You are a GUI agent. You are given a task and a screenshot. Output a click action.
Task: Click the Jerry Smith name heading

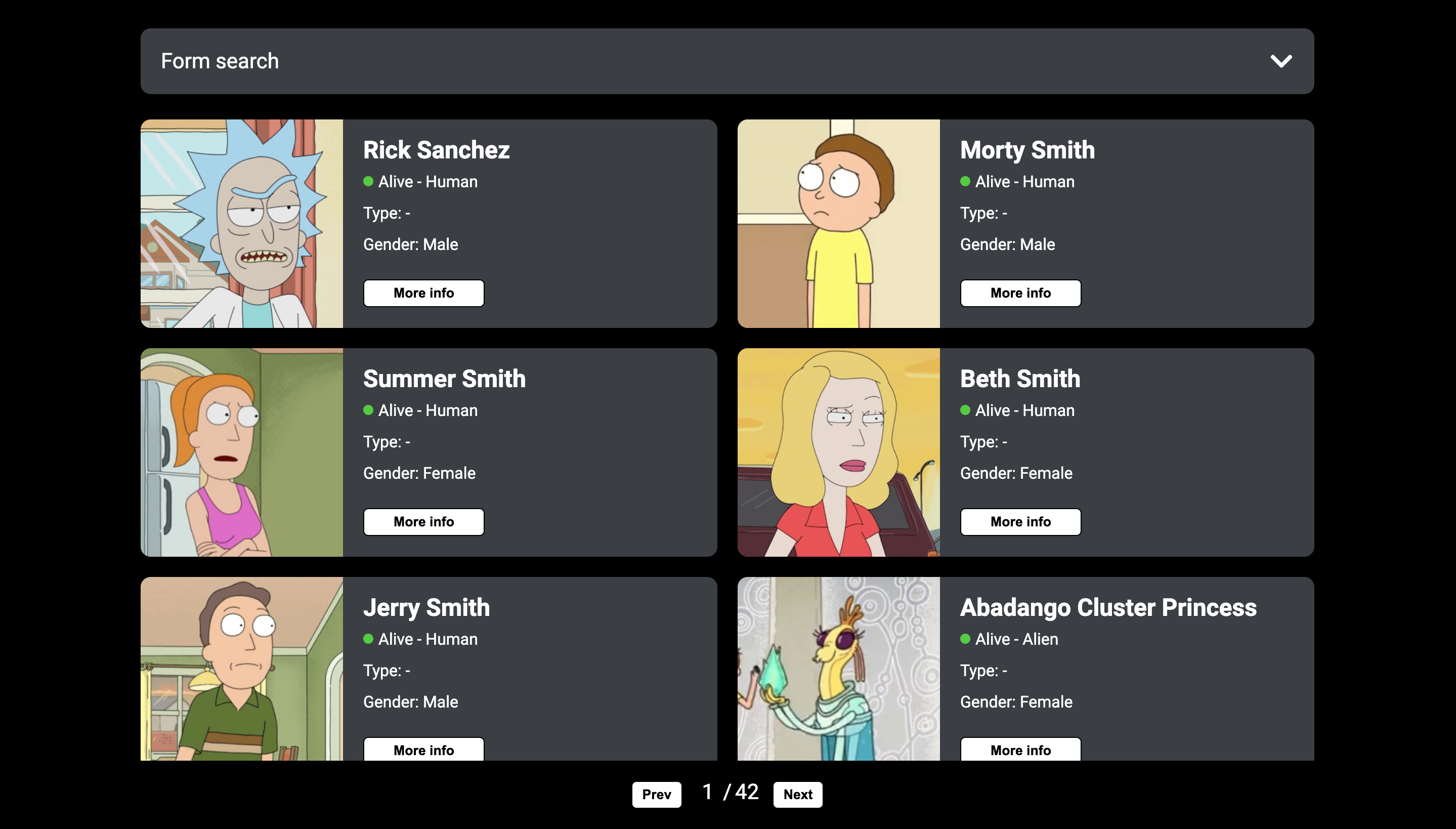tap(426, 608)
